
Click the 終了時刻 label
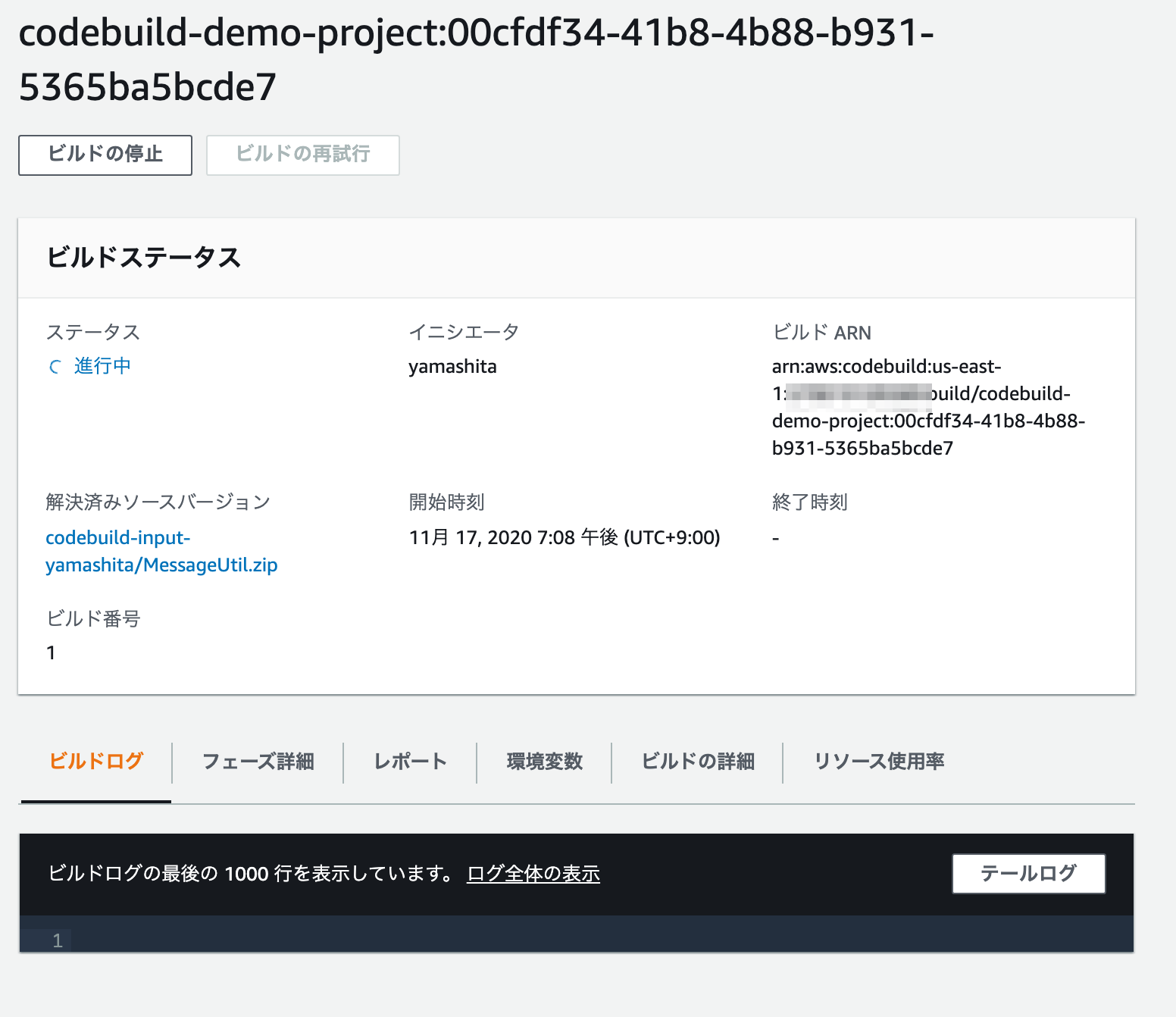tap(810, 502)
